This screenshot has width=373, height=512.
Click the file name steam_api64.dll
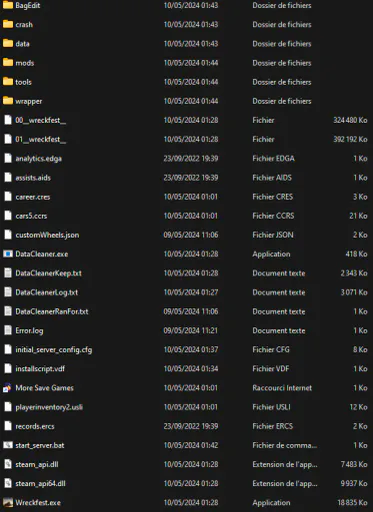click(x=40, y=484)
